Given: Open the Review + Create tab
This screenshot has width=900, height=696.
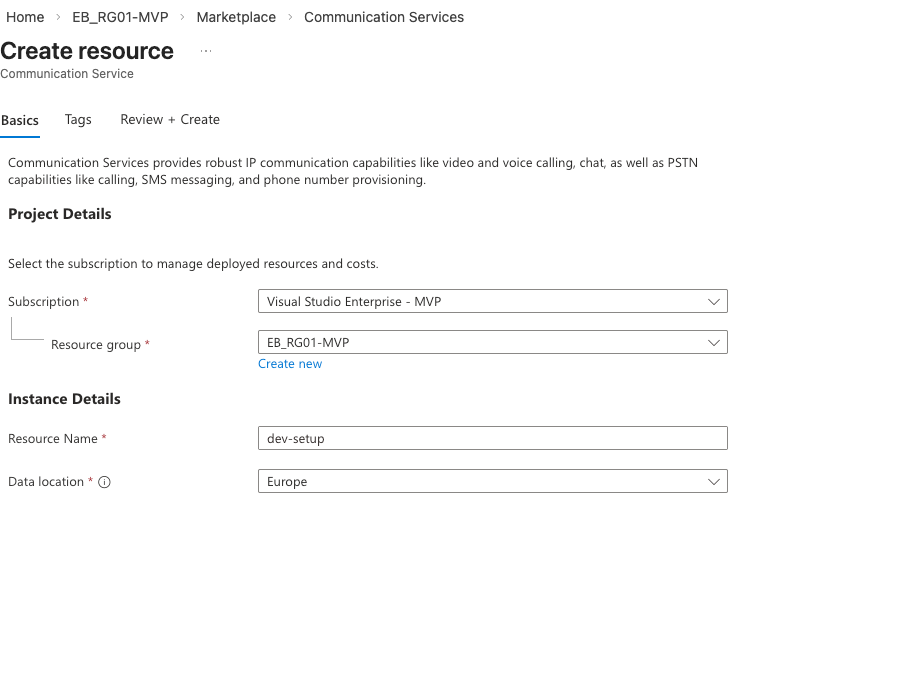Looking at the screenshot, I should pyautogui.click(x=169, y=119).
